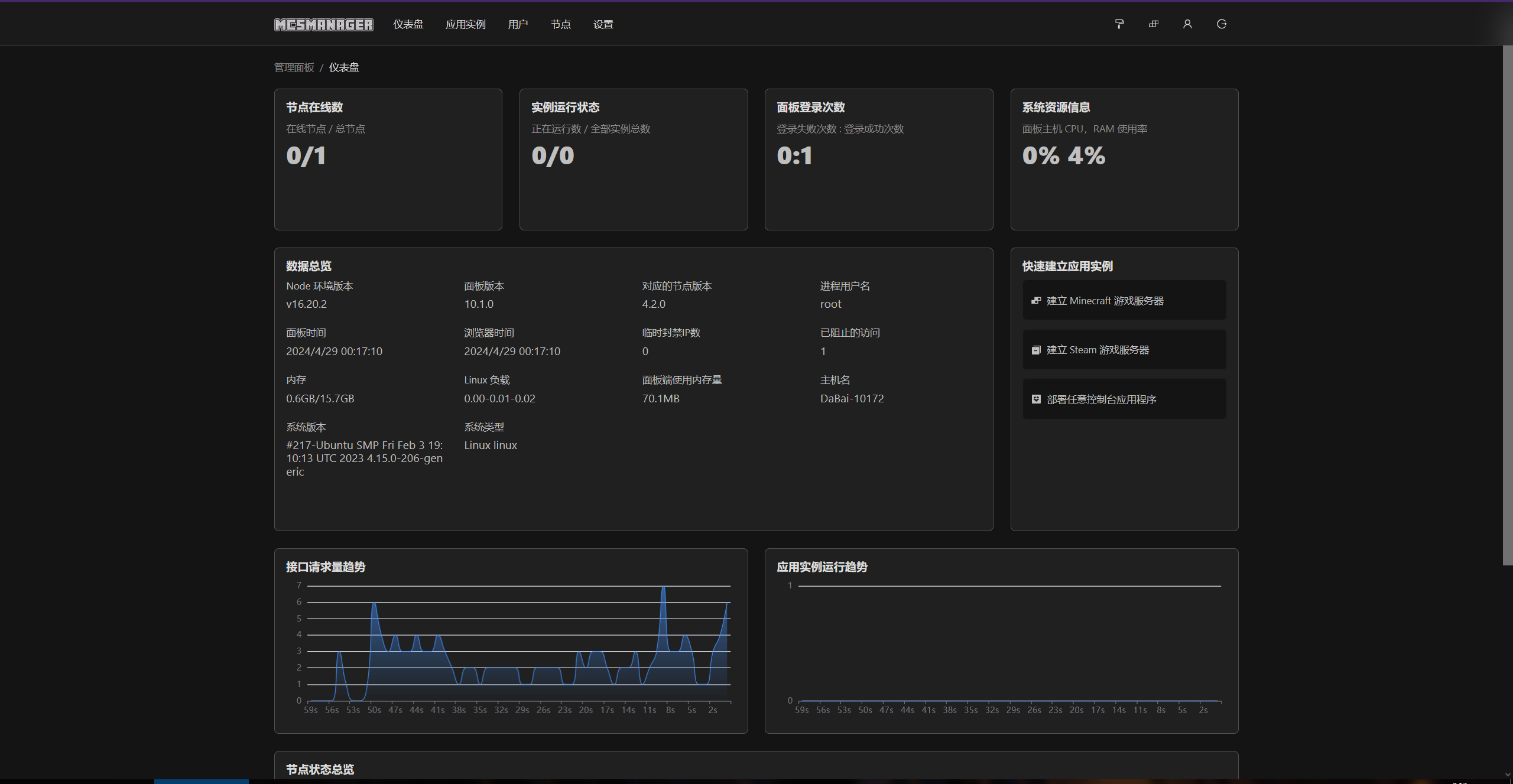Click the value under the 面板时间 label
The height and width of the screenshot is (784, 1513).
(334, 352)
